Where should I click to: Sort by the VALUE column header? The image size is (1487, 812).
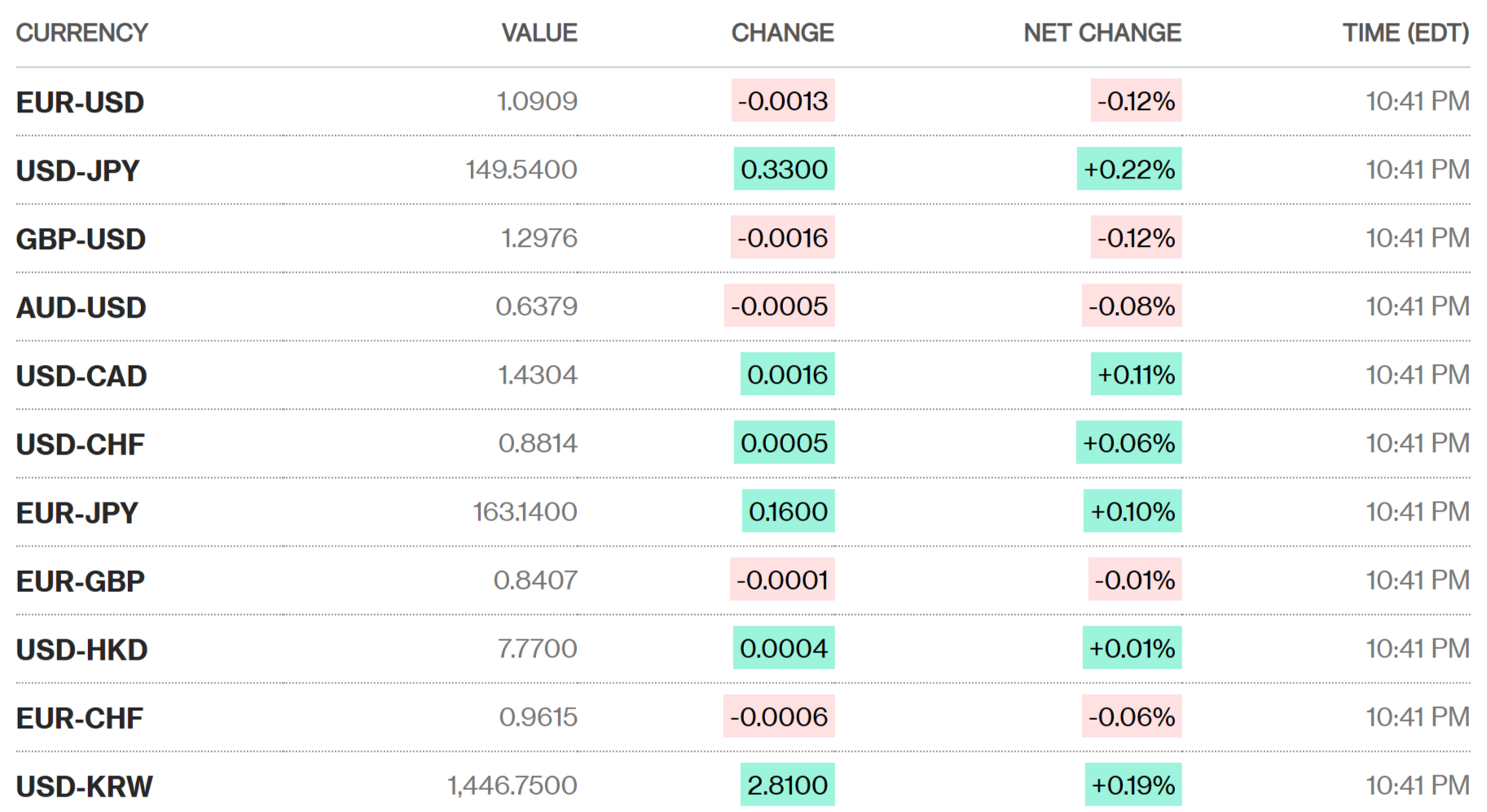pos(539,33)
